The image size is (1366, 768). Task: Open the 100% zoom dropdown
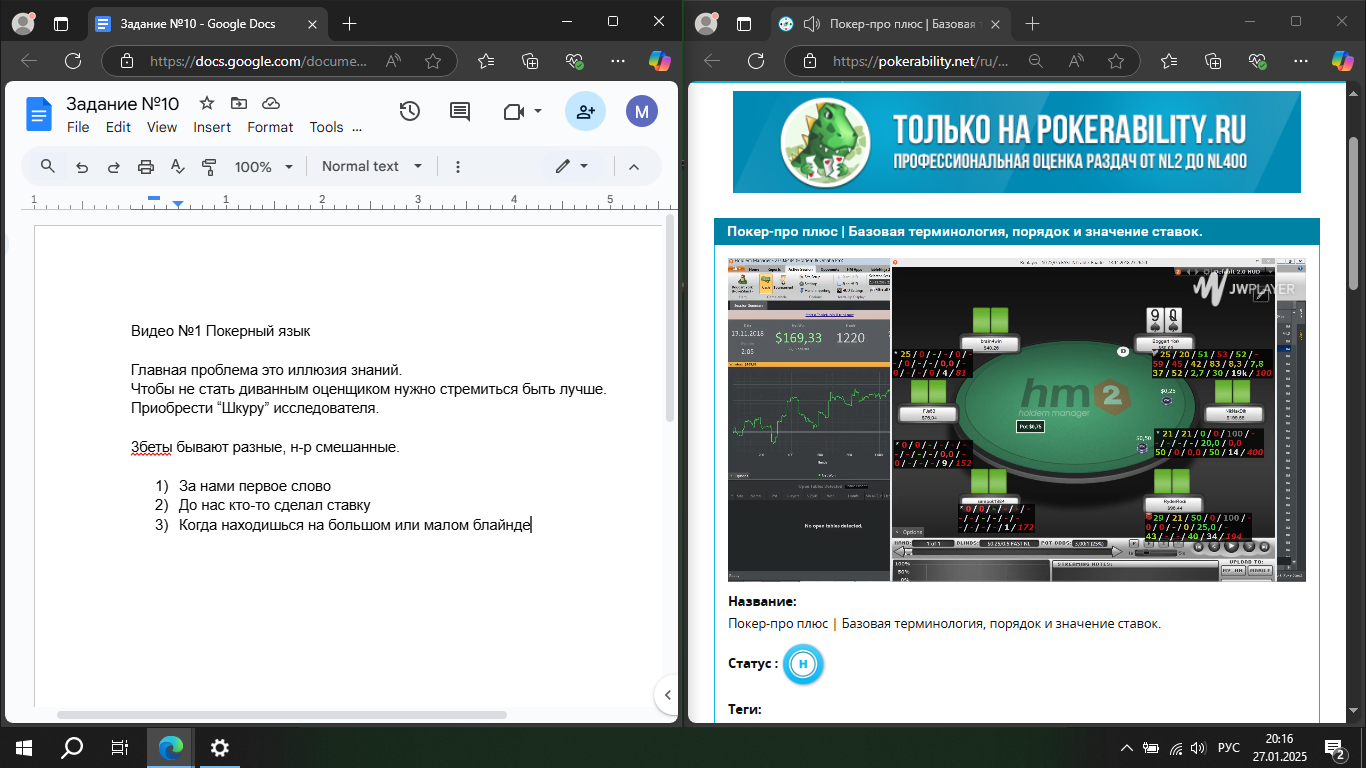point(263,167)
